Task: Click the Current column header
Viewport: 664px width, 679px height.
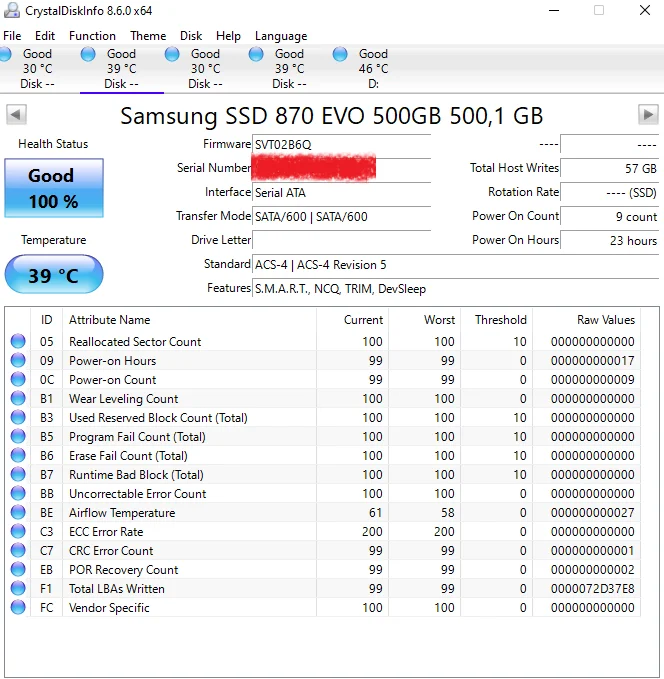Action: tap(352, 320)
